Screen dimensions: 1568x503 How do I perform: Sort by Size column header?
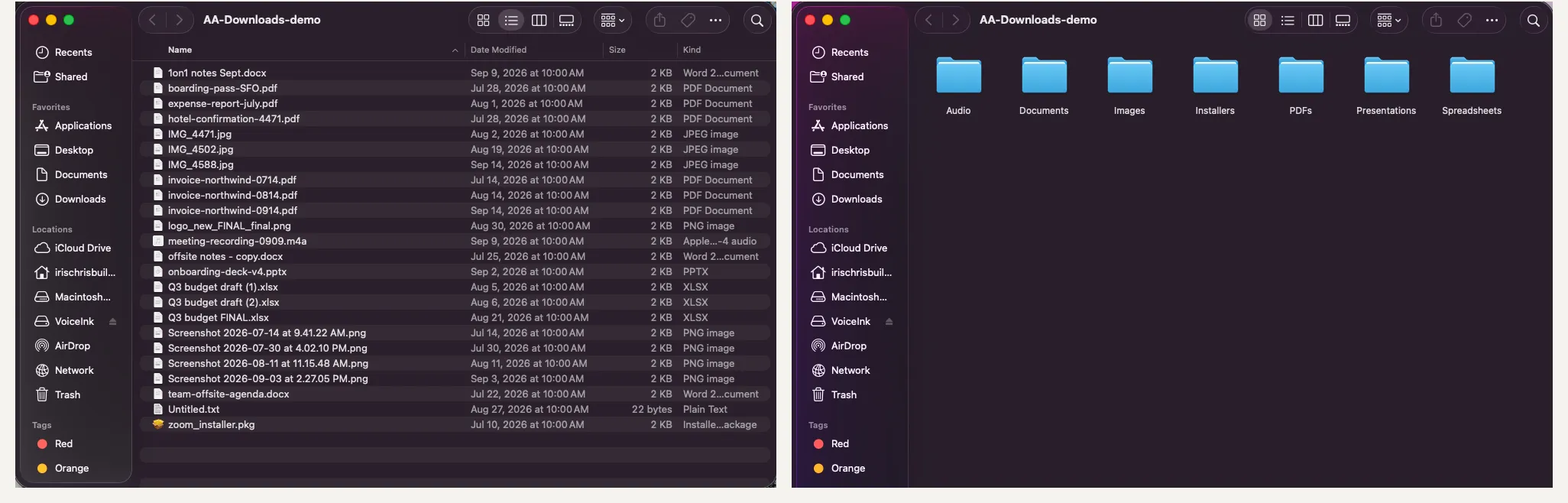click(617, 50)
